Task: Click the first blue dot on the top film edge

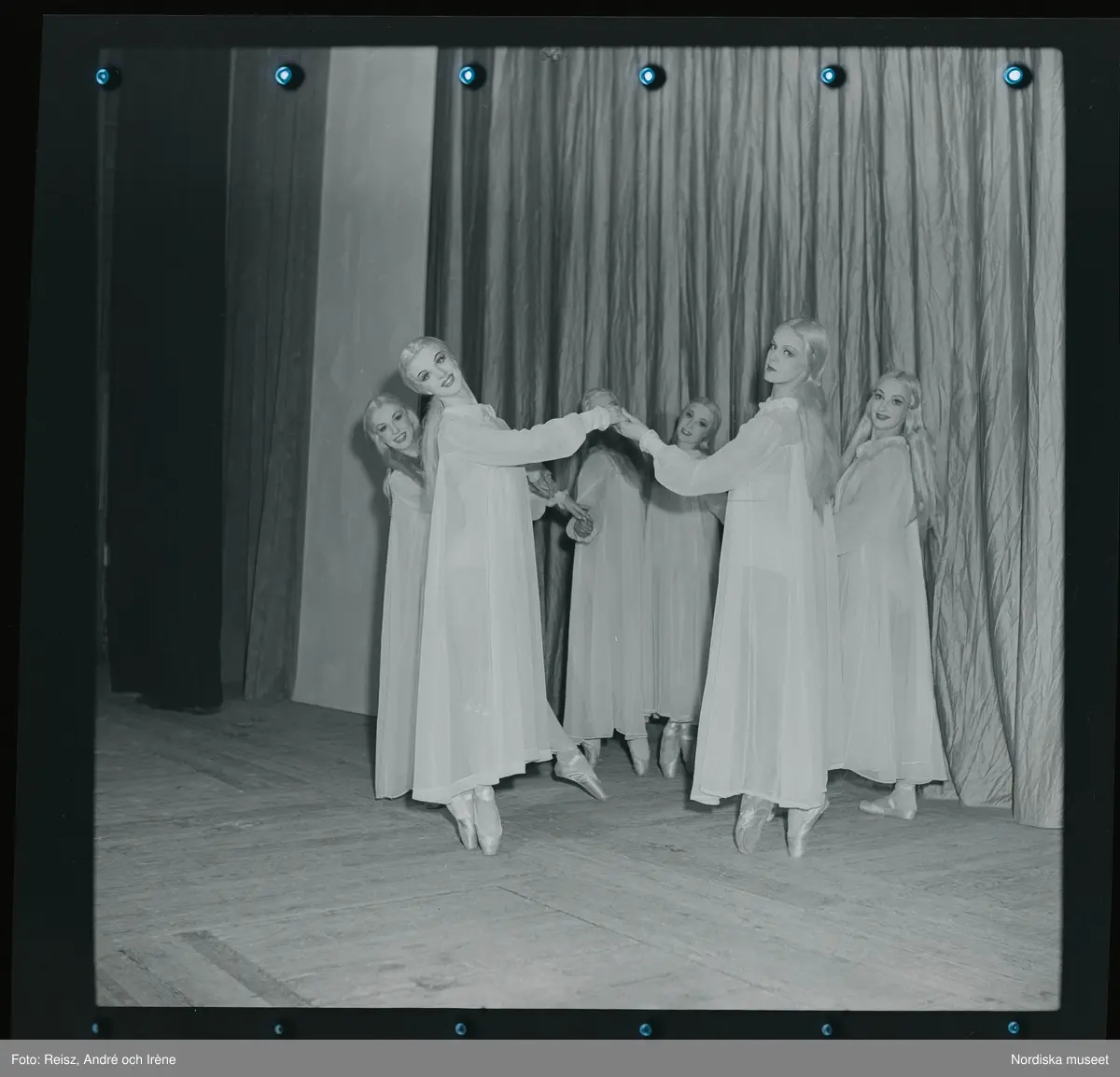Action: tap(103, 76)
